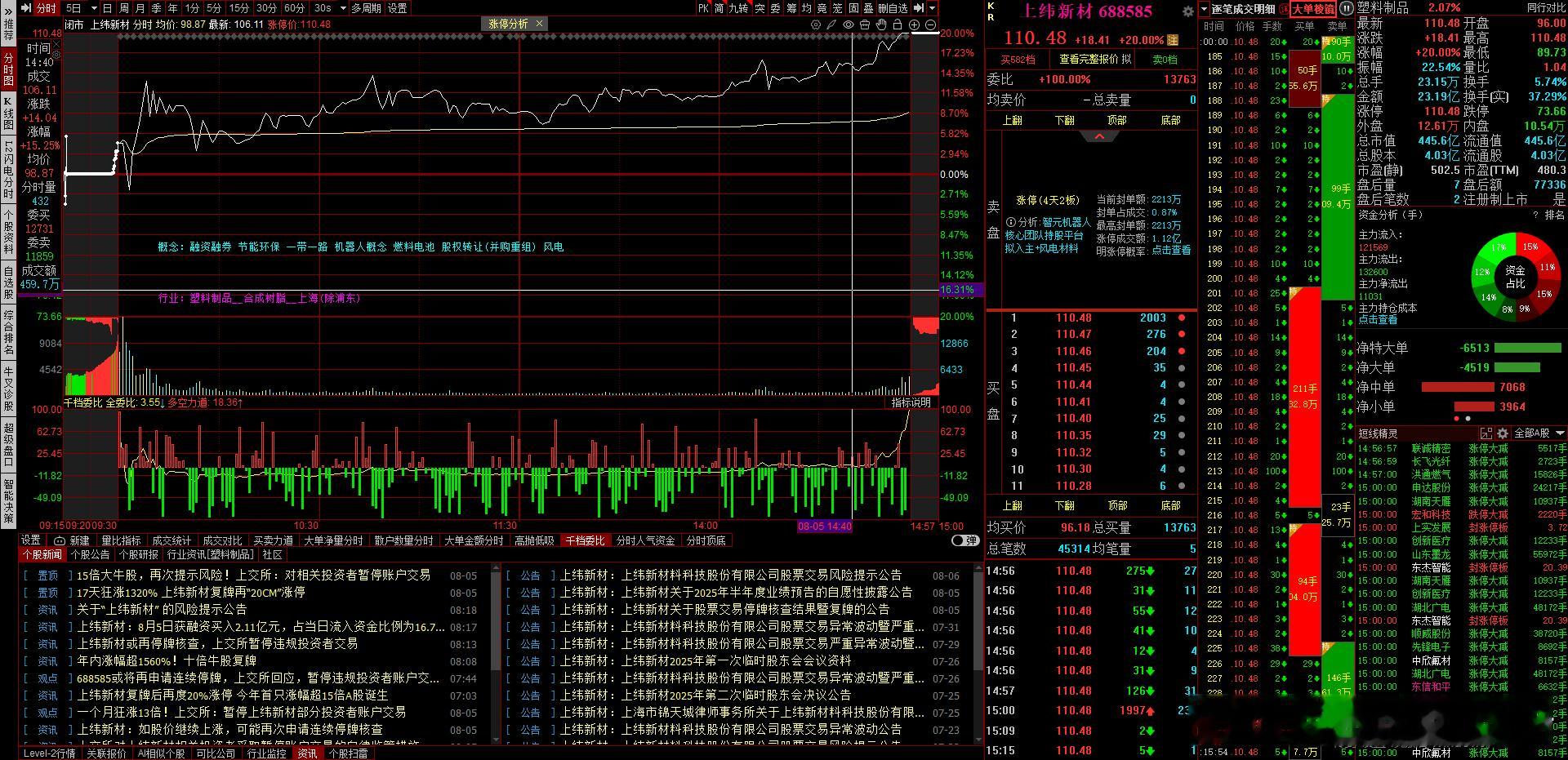Viewport: 1568px width, 760px height.
Task: Open the 逐笔成交明细 dropdown arrow
Action: 1205,9
